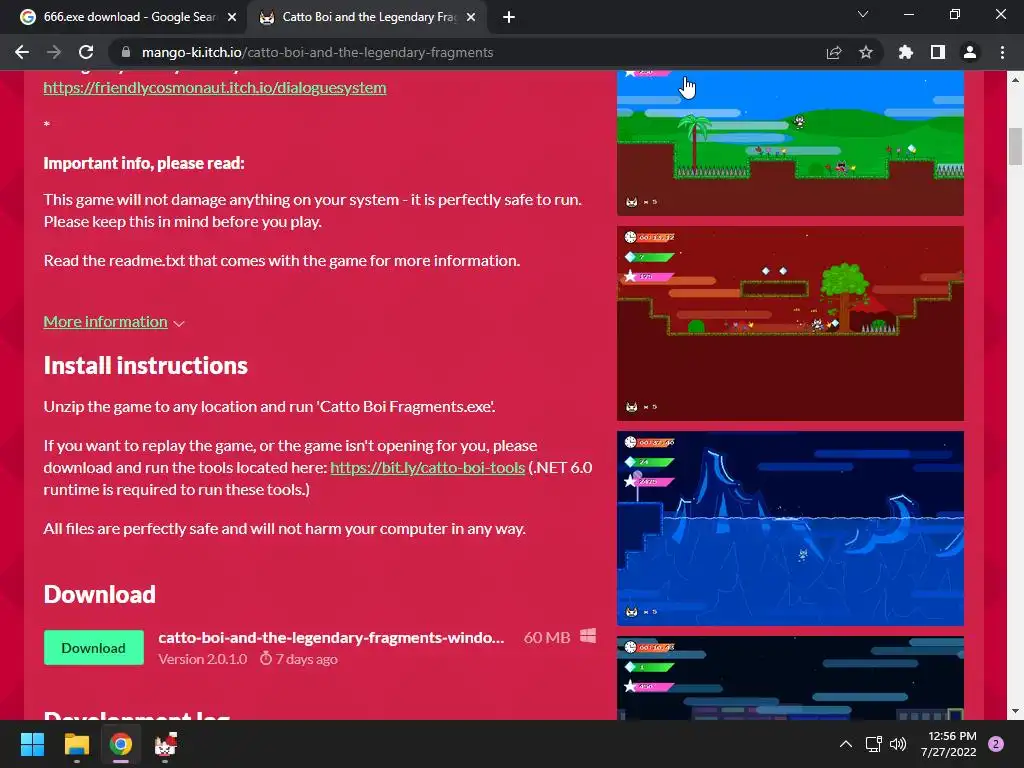
Task: Open the Chrome profile menu
Action: pos(970,52)
